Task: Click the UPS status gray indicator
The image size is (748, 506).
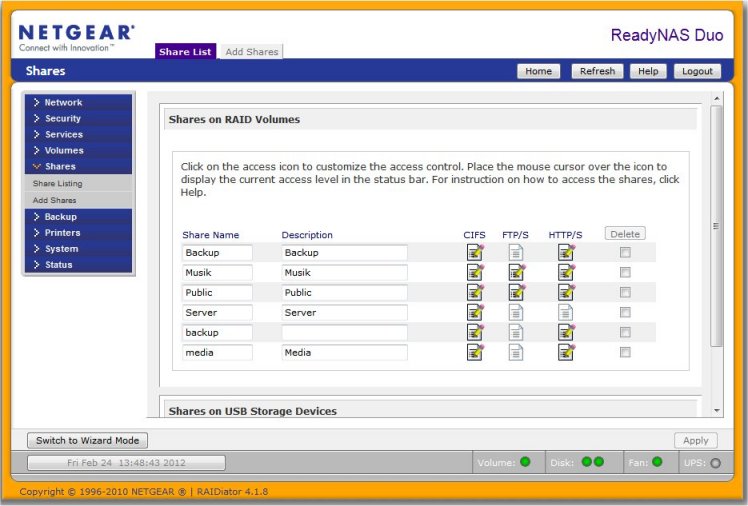Action: click(715, 463)
